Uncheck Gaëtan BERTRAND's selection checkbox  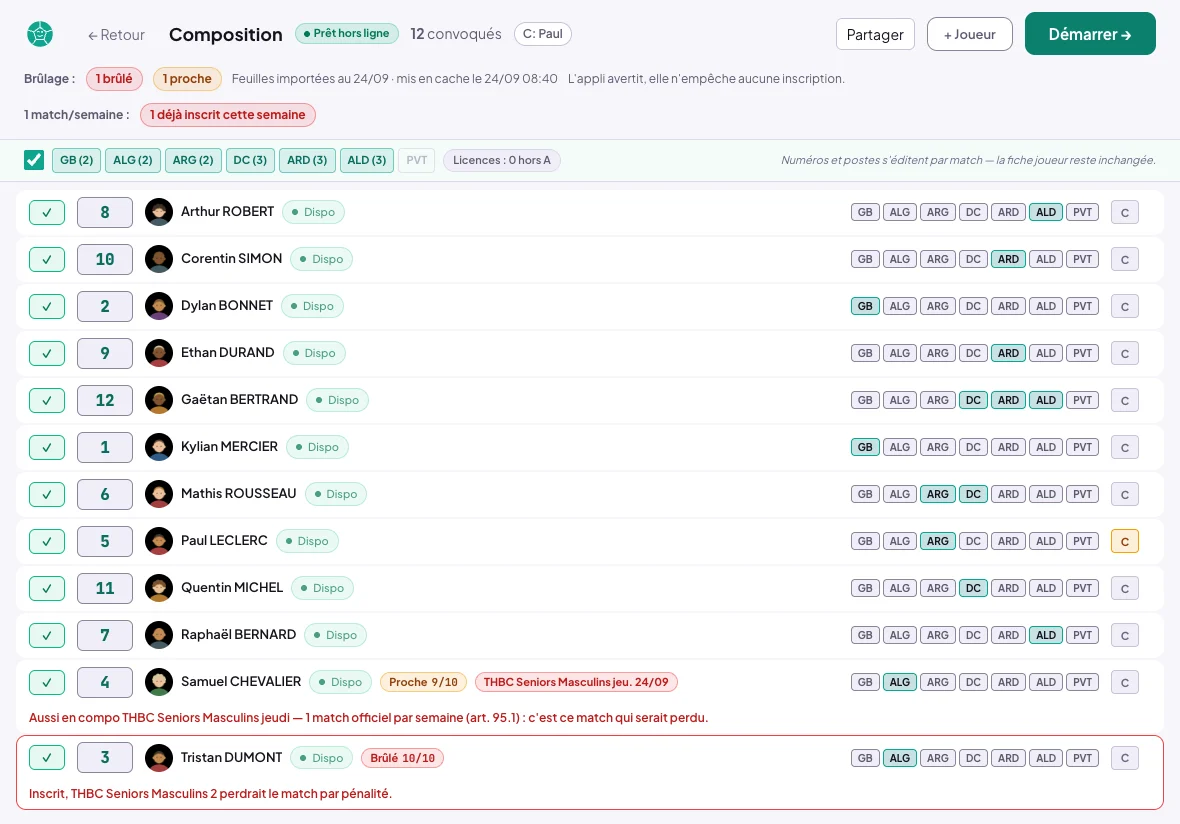tap(47, 400)
